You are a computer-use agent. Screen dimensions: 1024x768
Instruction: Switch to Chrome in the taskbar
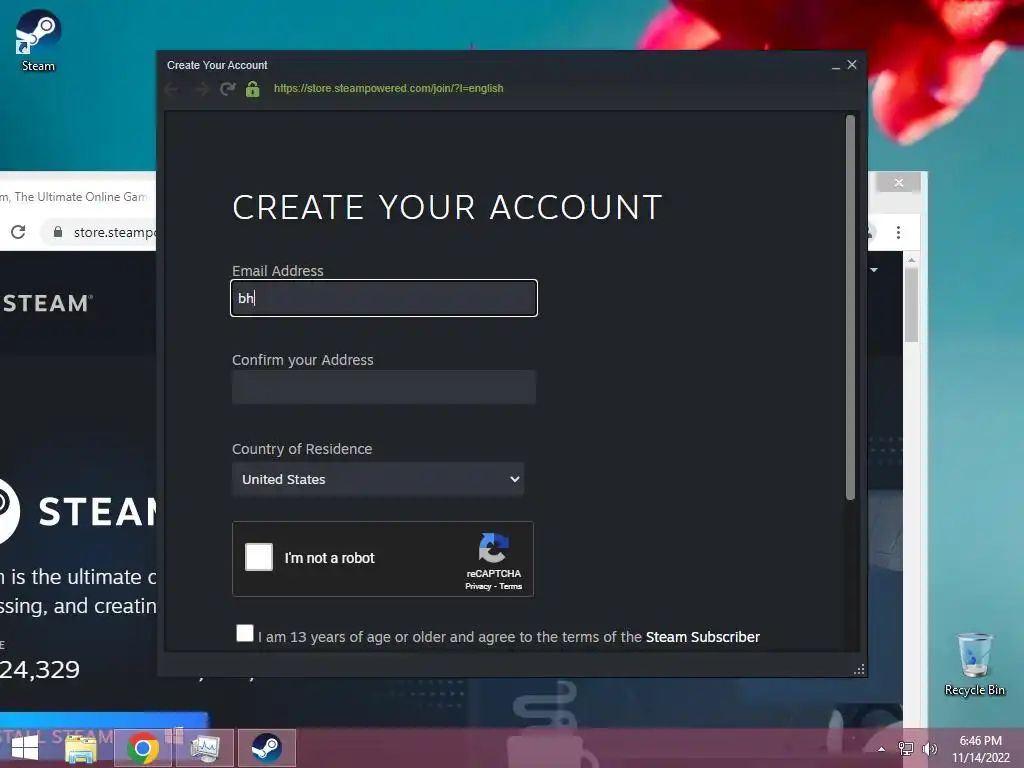[x=142, y=748]
